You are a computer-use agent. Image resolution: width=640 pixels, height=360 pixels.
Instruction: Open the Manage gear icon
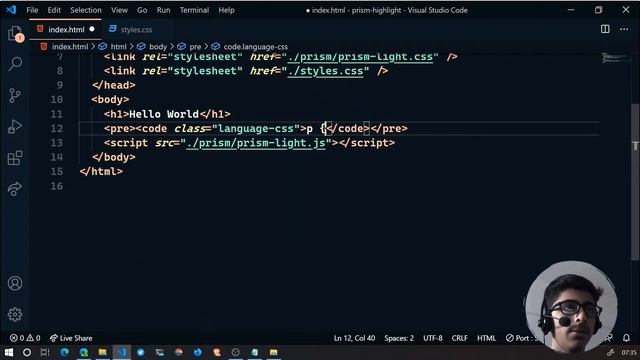tap(15, 314)
